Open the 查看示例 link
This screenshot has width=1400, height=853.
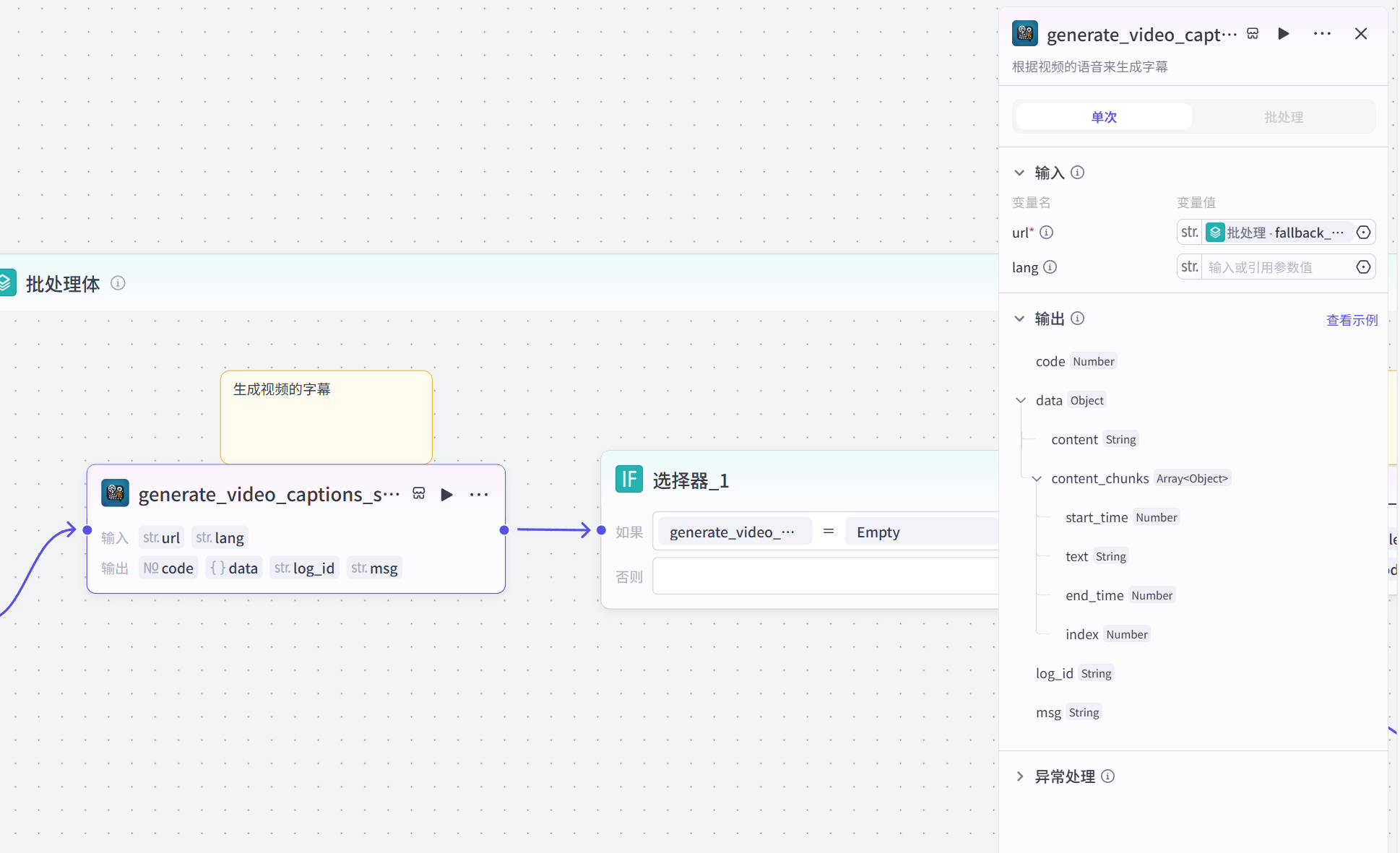[1352, 320]
